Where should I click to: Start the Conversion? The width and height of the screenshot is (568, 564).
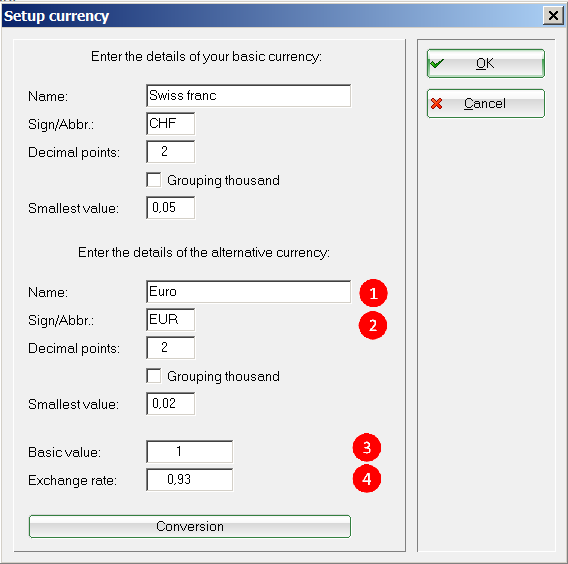click(x=190, y=526)
